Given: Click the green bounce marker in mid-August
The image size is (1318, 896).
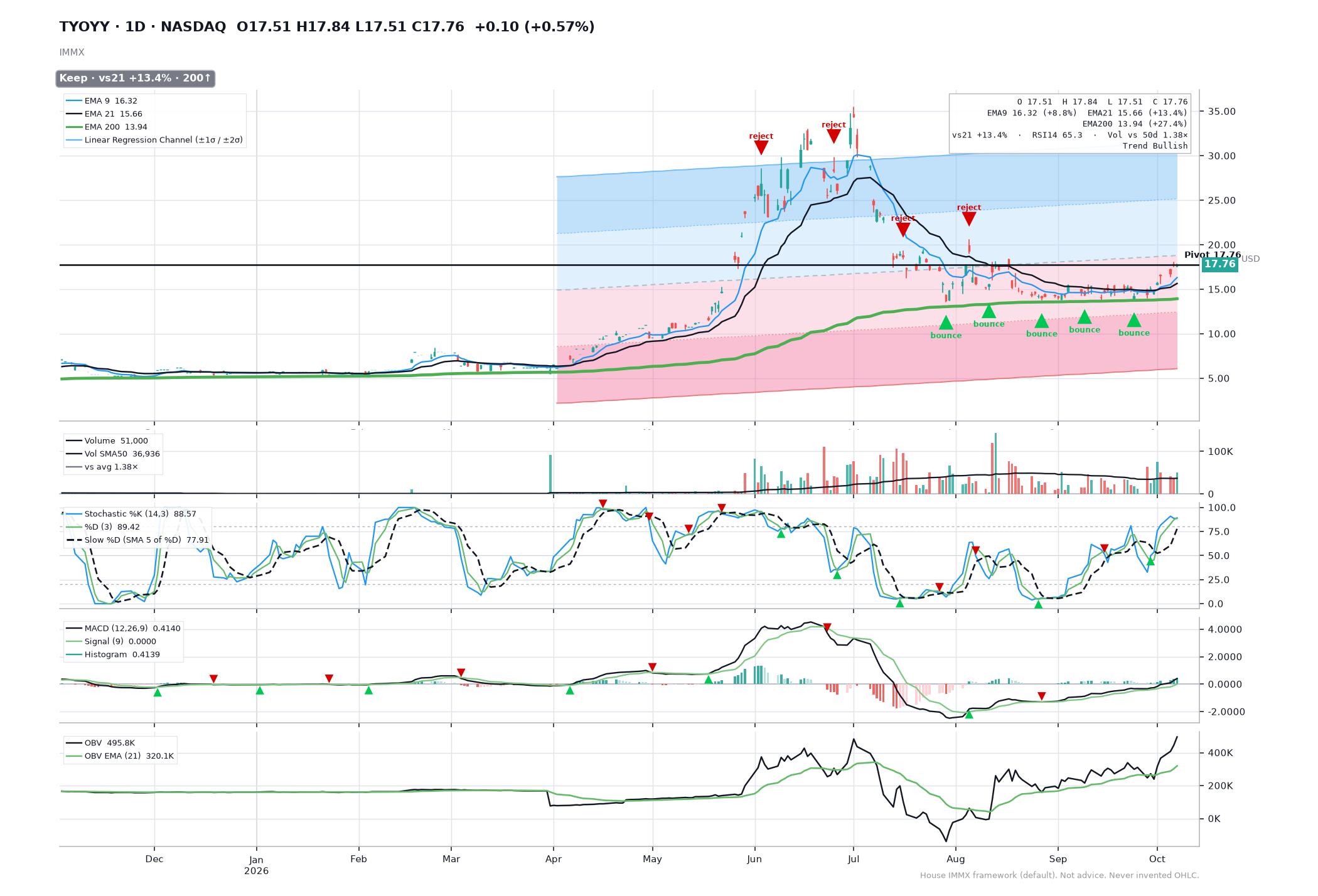Looking at the screenshot, I should (x=988, y=311).
